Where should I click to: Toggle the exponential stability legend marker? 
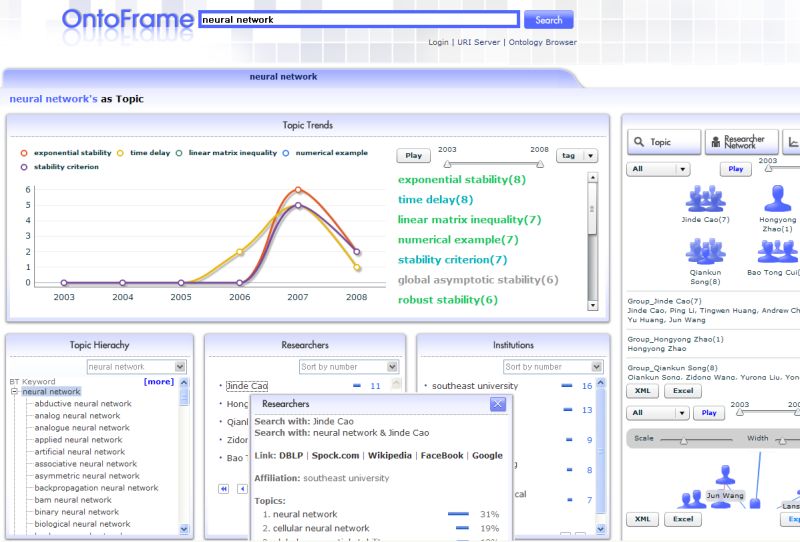tap(25, 153)
